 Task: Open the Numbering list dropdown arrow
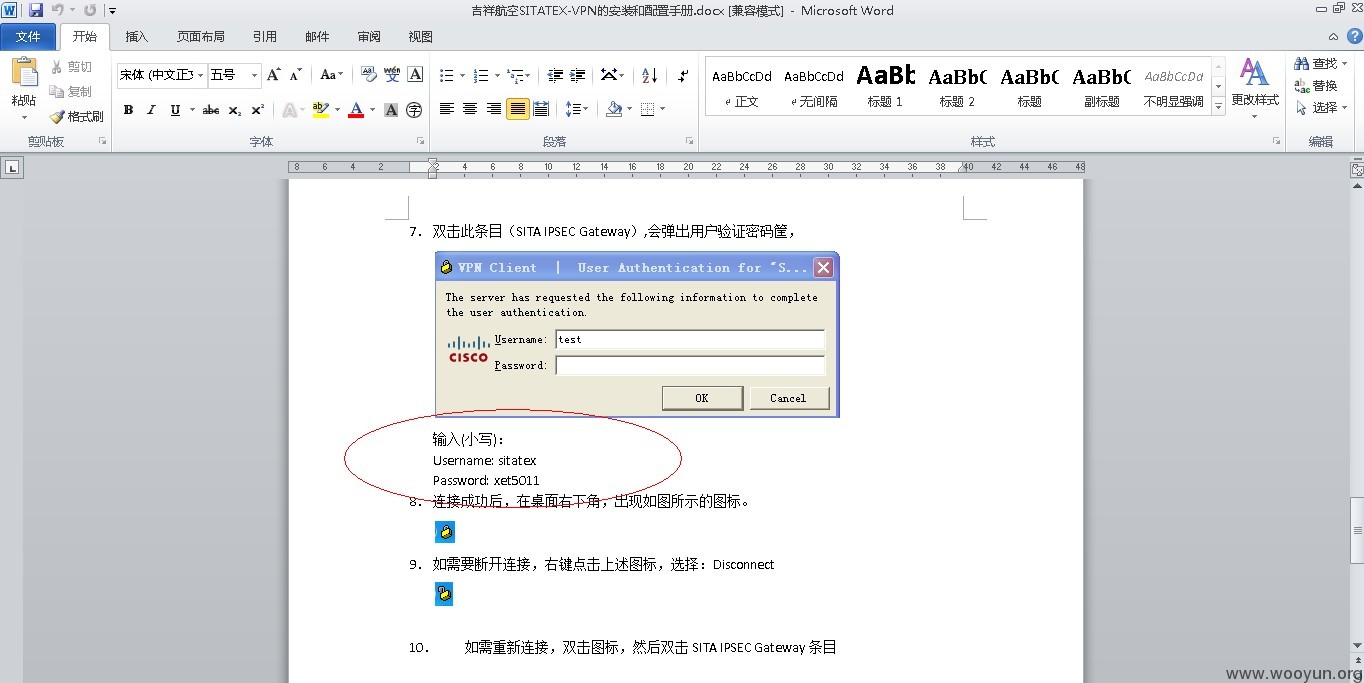point(496,75)
